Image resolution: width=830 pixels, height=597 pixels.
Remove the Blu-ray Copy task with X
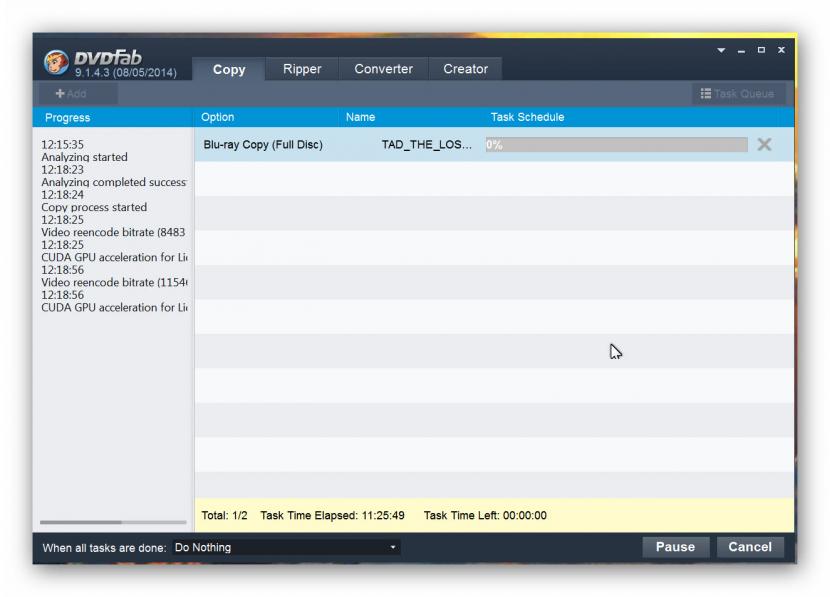coord(764,144)
